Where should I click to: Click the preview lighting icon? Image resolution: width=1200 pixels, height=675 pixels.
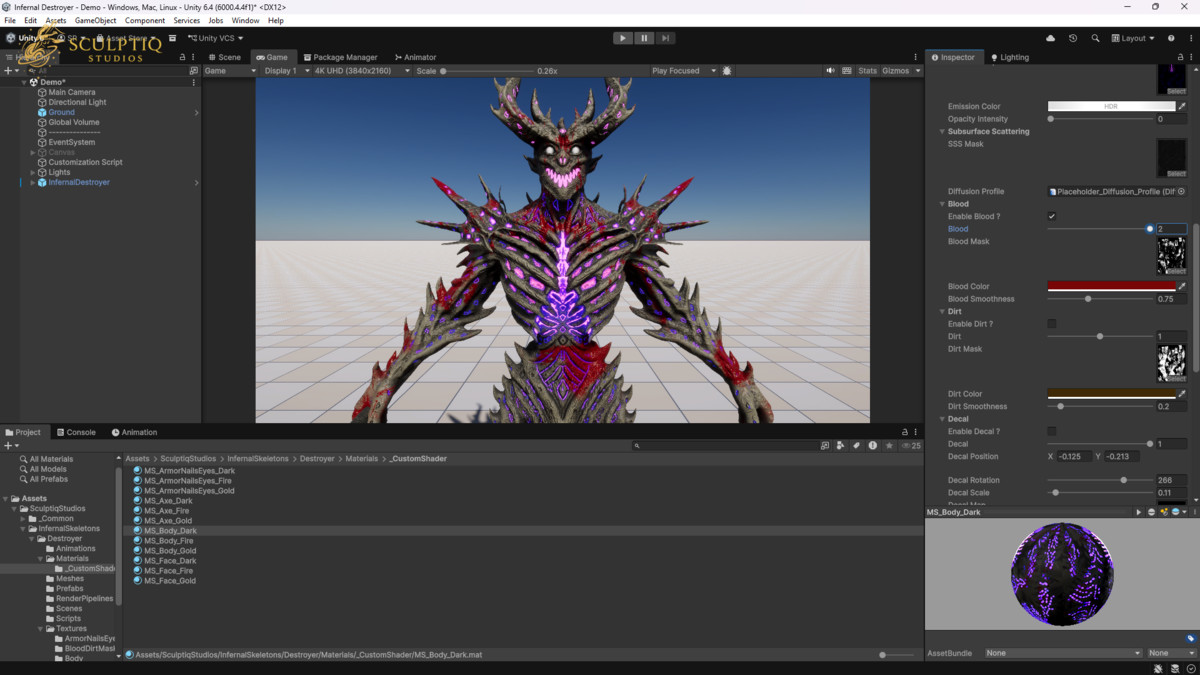tap(1164, 512)
